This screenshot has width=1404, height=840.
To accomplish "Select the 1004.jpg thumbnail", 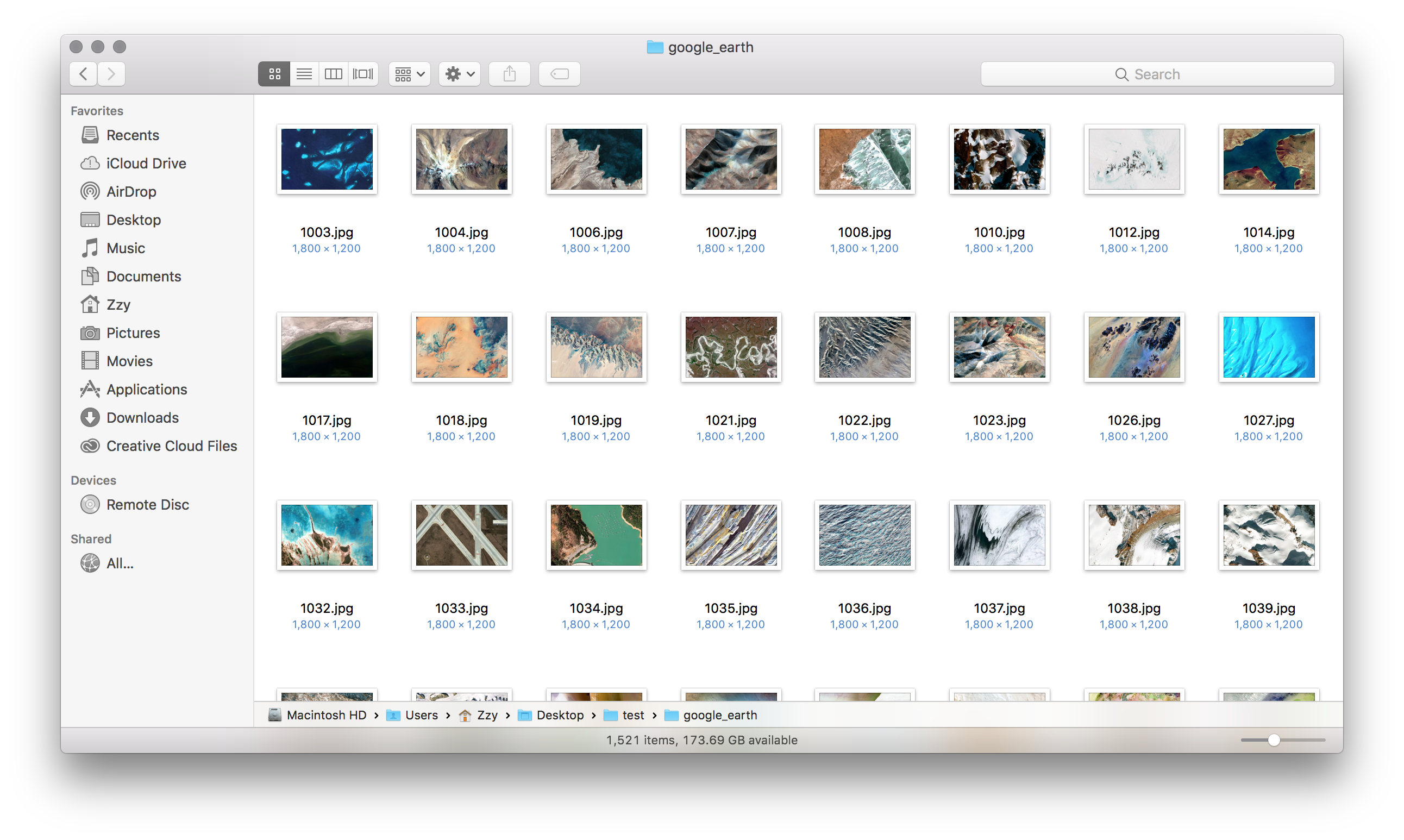I will click(462, 159).
